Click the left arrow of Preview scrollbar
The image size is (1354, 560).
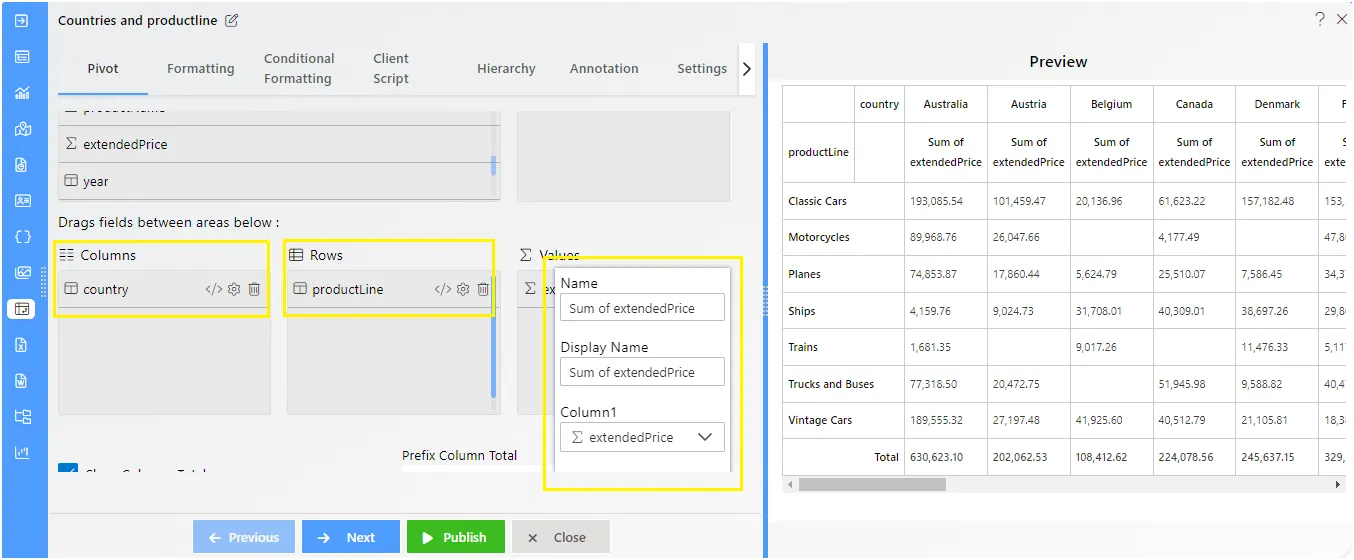790,484
